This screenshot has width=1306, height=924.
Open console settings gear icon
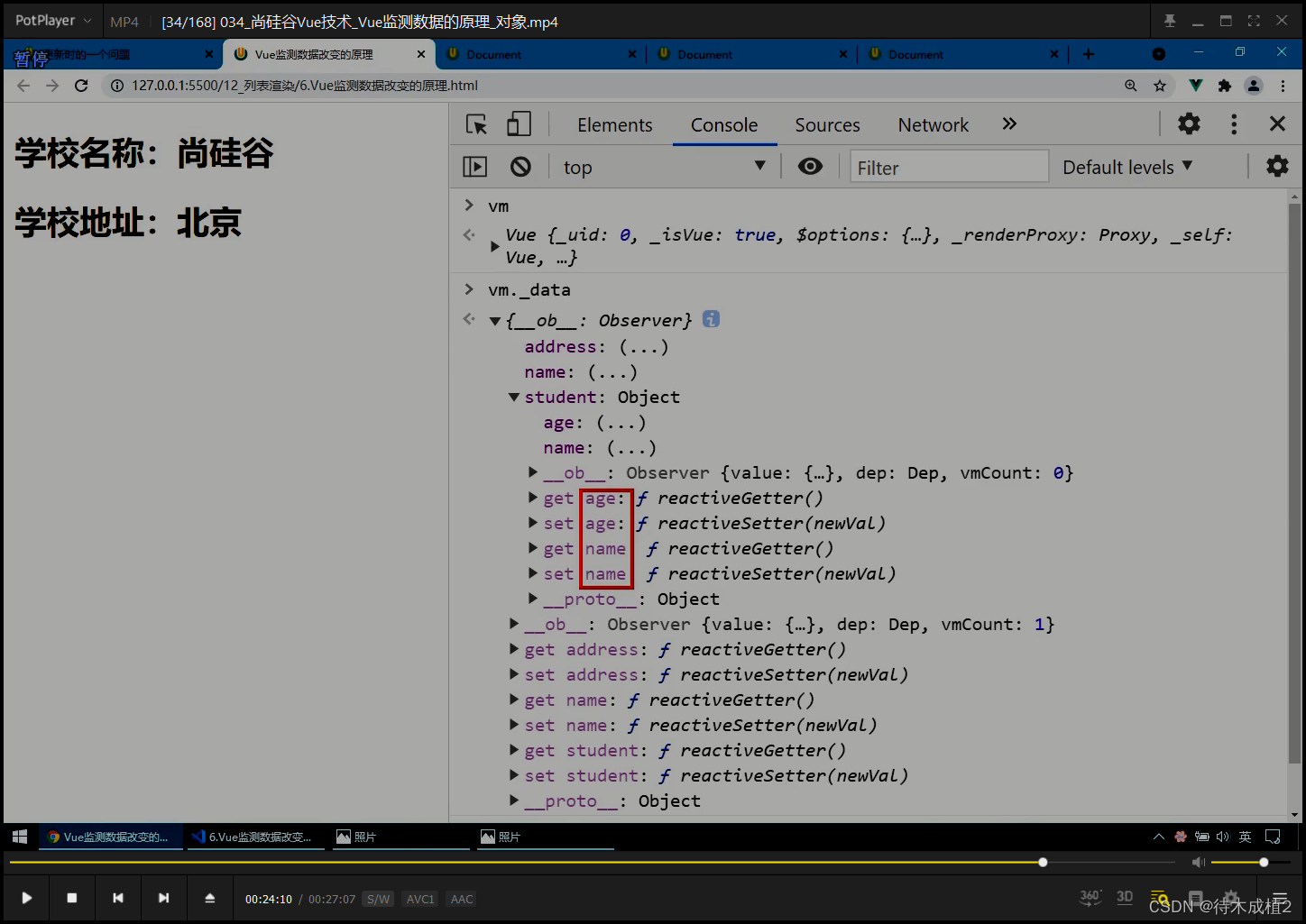(x=1277, y=167)
